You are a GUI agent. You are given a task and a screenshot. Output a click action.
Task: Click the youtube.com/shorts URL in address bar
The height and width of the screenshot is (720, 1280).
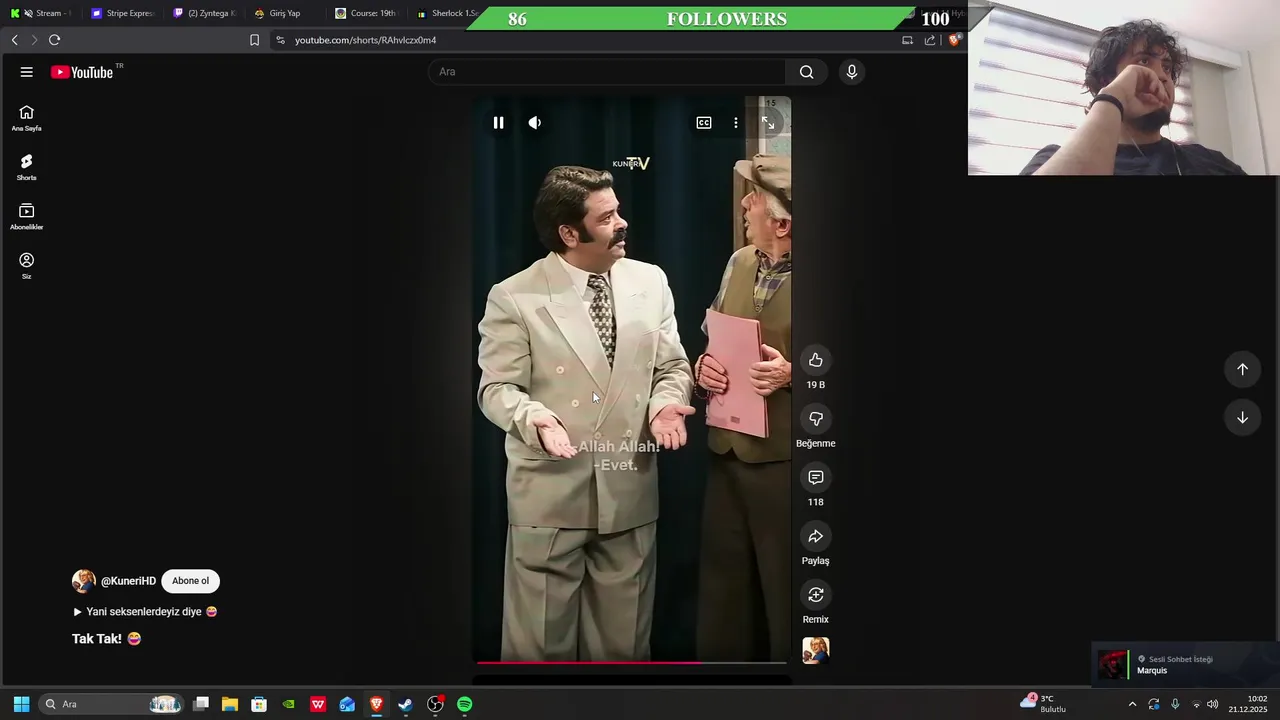(x=365, y=40)
